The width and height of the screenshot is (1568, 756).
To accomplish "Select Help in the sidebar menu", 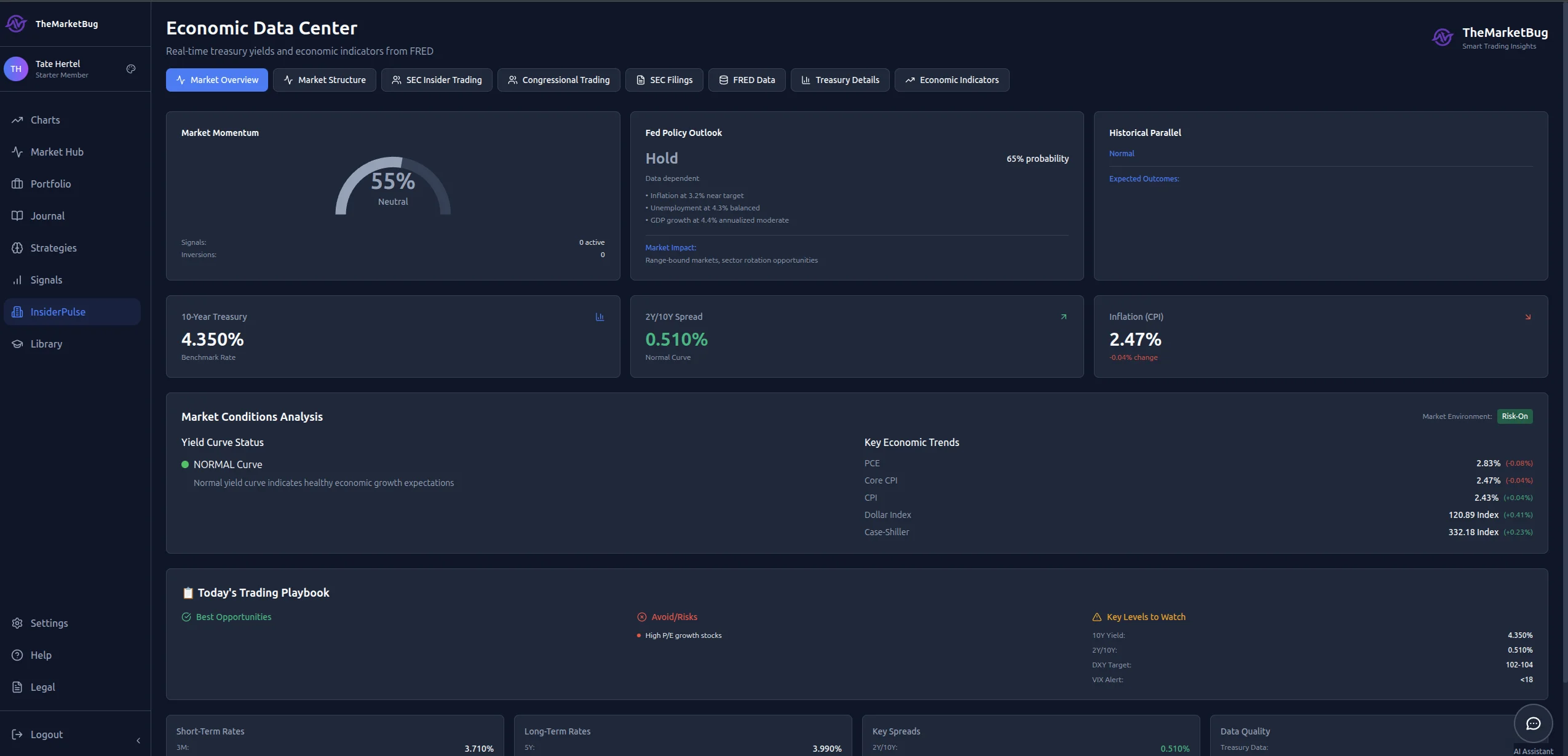I will coord(41,655).
